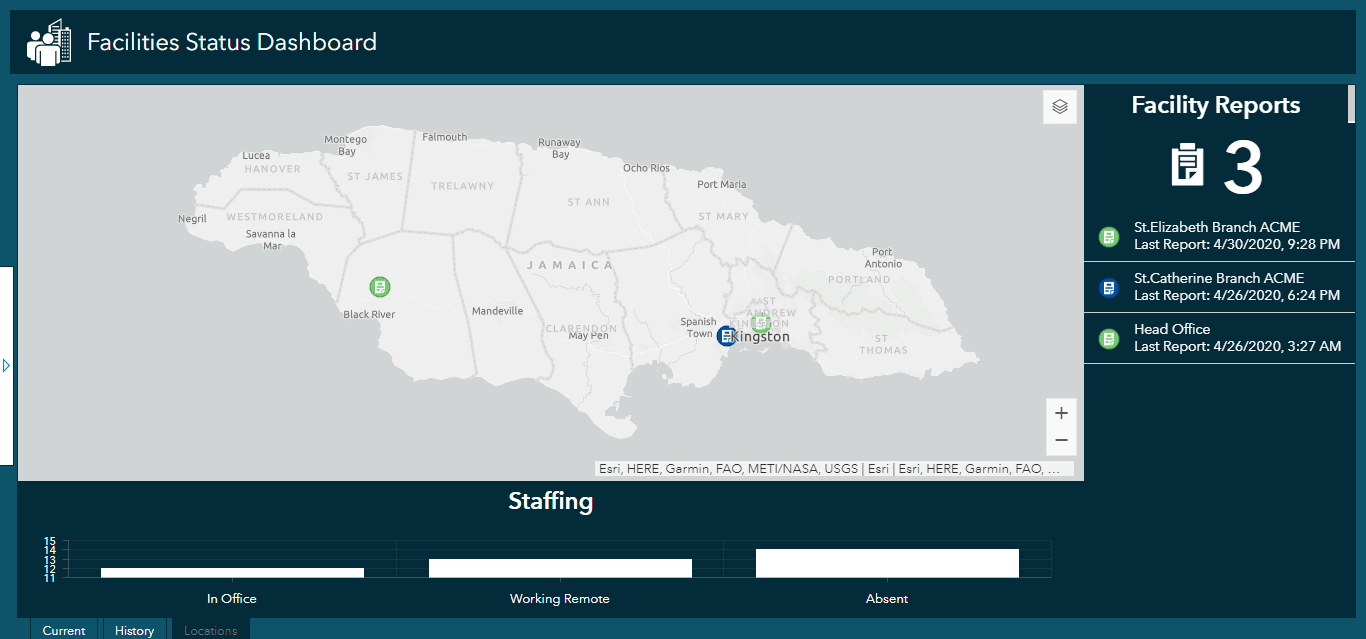
Task: Expand the collapsed left side panel arrow
Action: [x=6, y=366]
